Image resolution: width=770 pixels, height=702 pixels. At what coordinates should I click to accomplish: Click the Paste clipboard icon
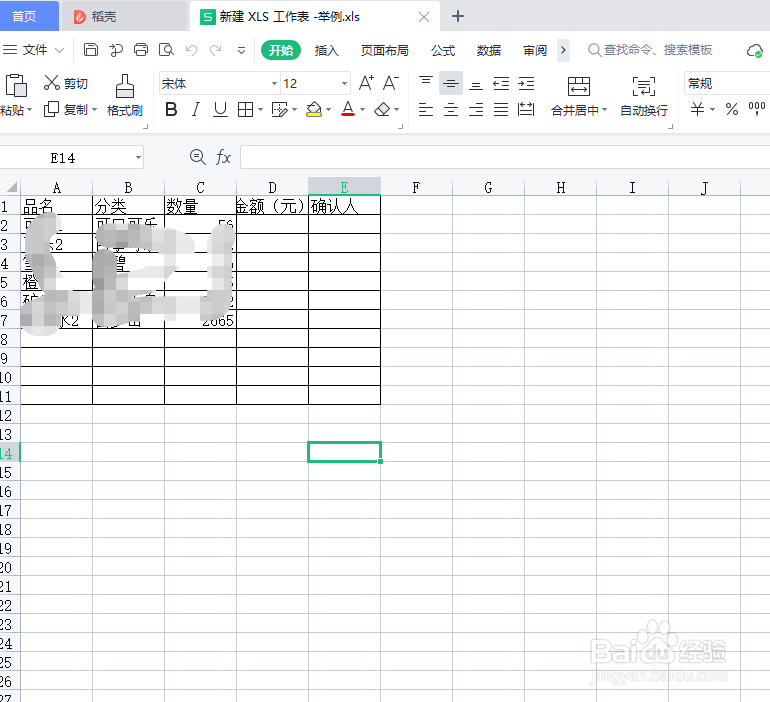pos(16,85)
